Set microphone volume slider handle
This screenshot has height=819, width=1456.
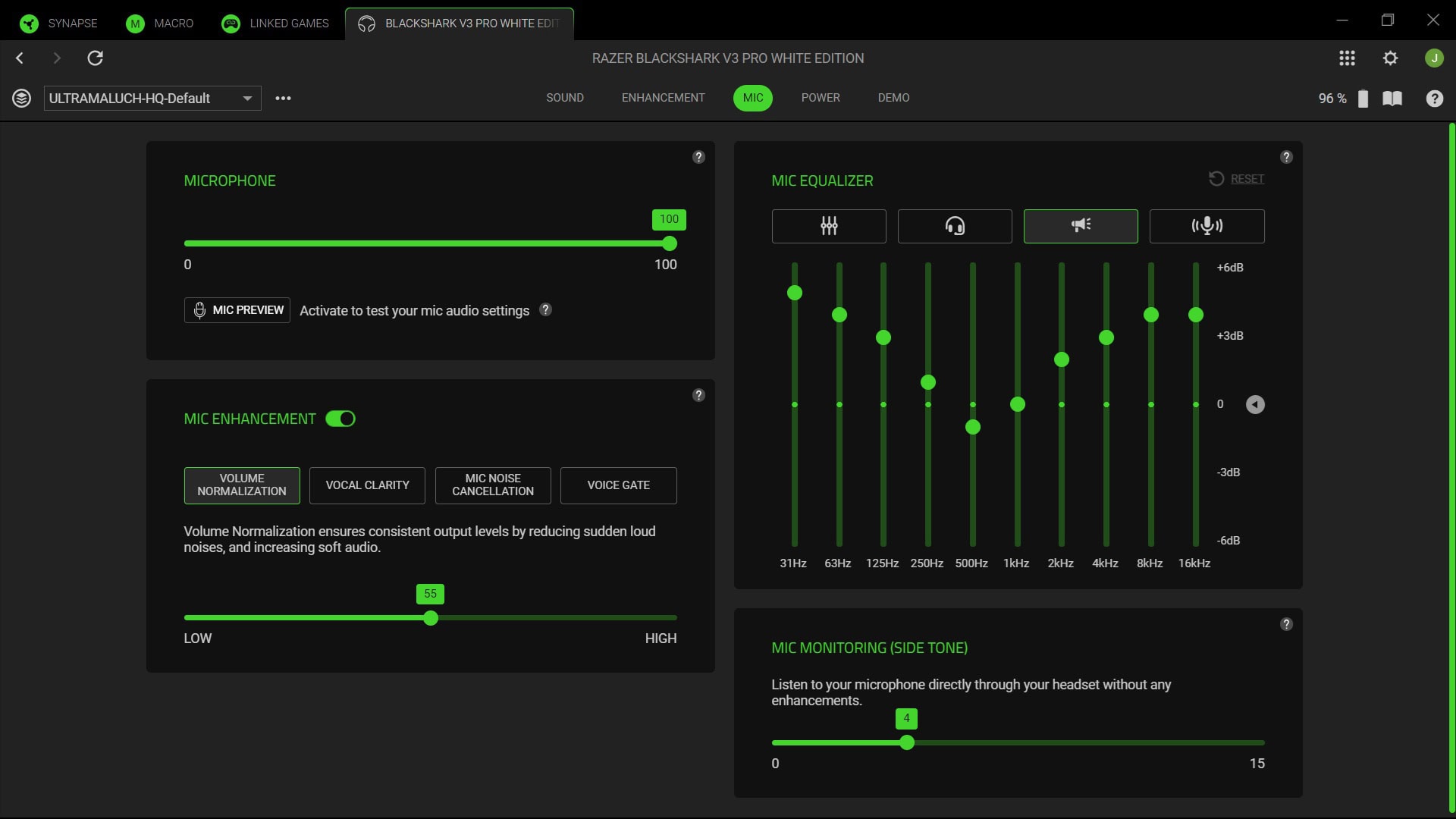click(669, 243)
